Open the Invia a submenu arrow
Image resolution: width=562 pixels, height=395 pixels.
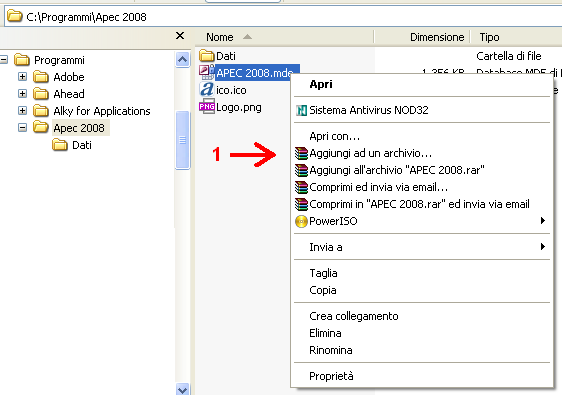(x=543, y=247)
